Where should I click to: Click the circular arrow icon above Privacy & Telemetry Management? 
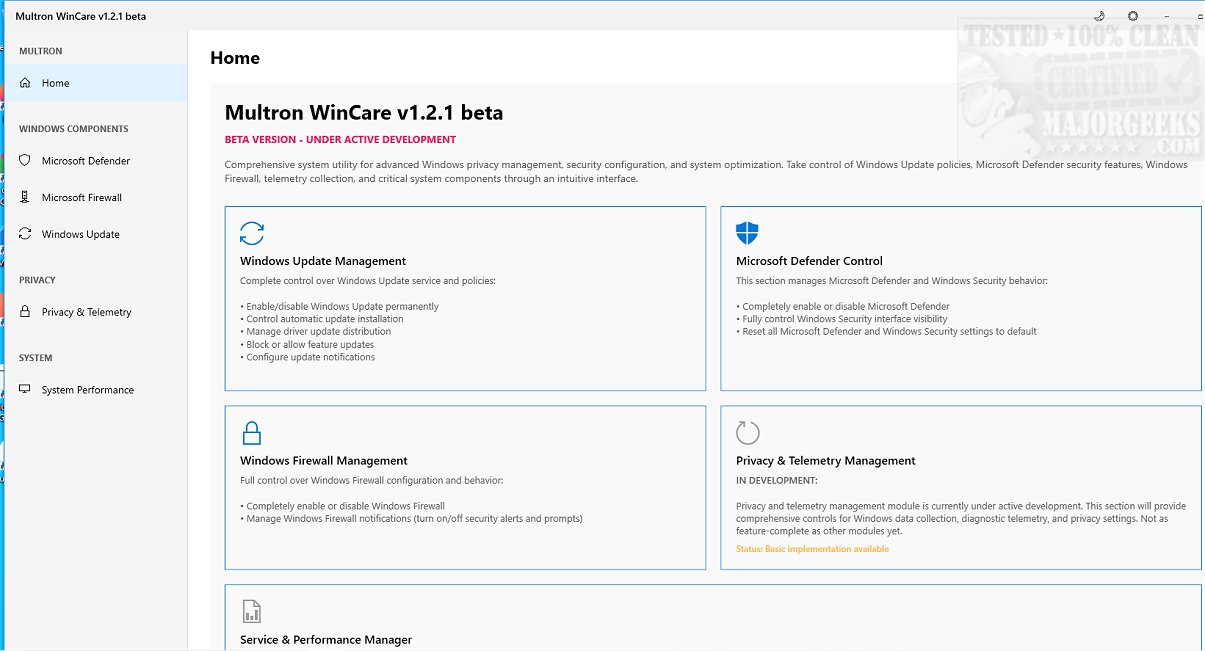747,433
